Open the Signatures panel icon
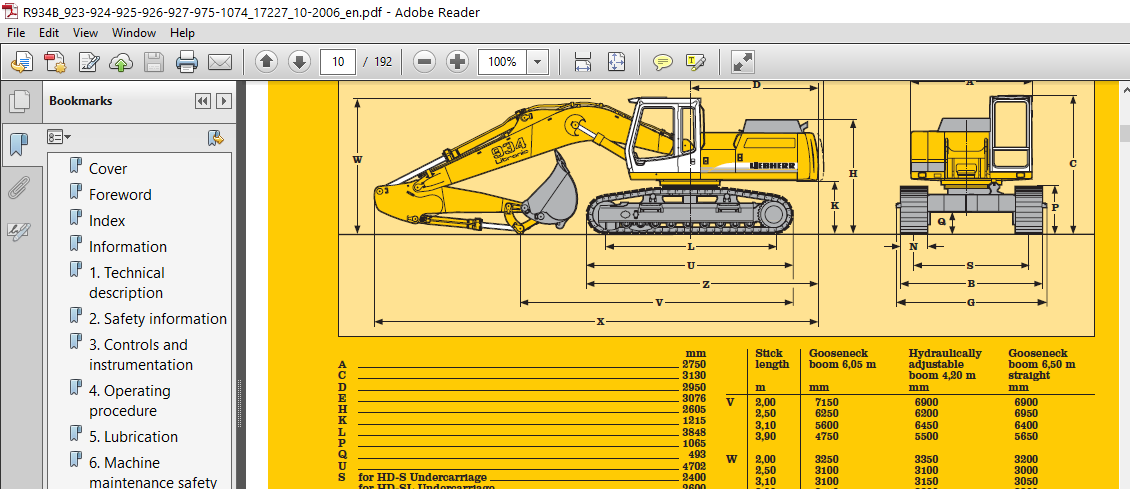Viewport: 1130px width, 489px height. point(19,231)
